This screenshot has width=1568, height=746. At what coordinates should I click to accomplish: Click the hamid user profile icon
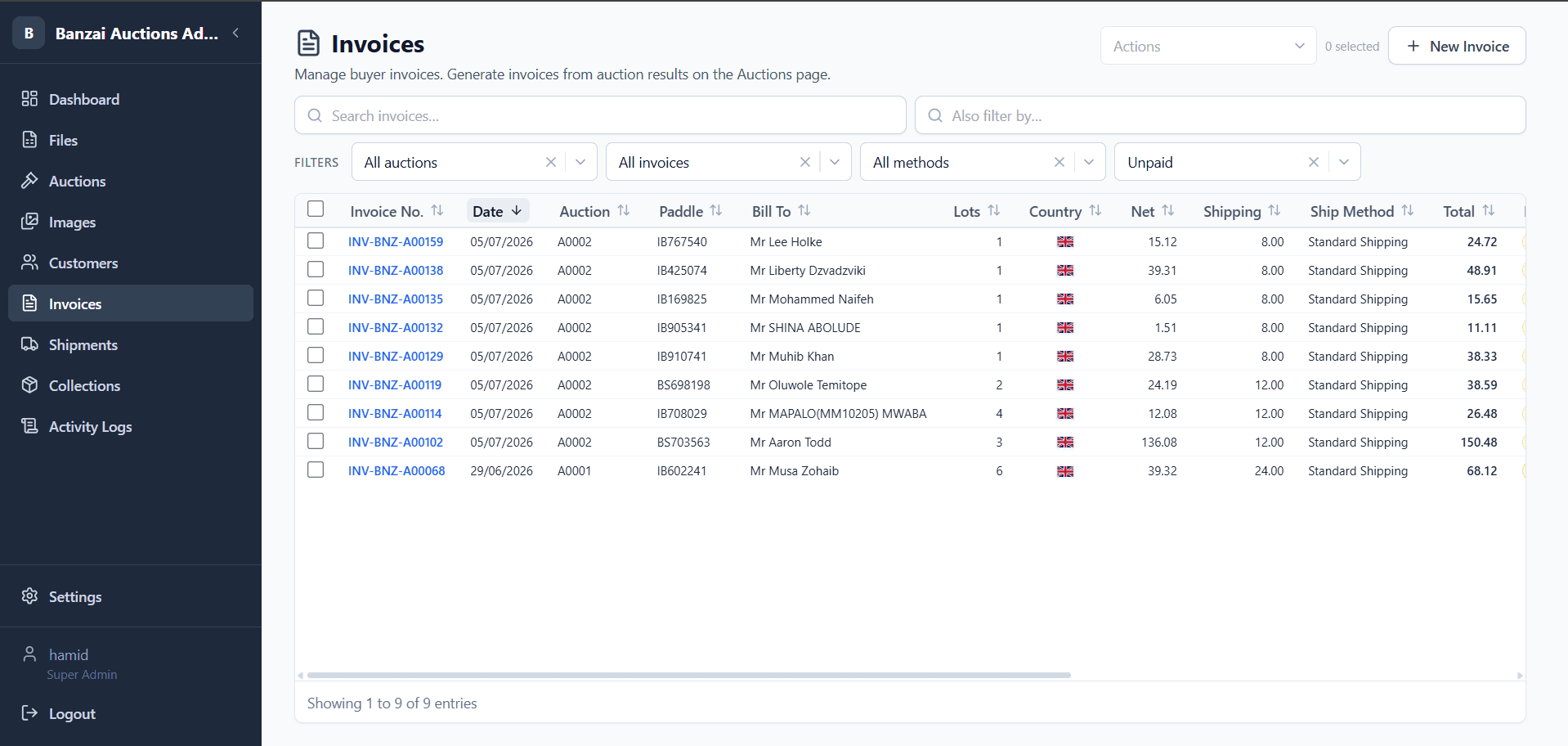pyautogui.click(x=29, y=654)
